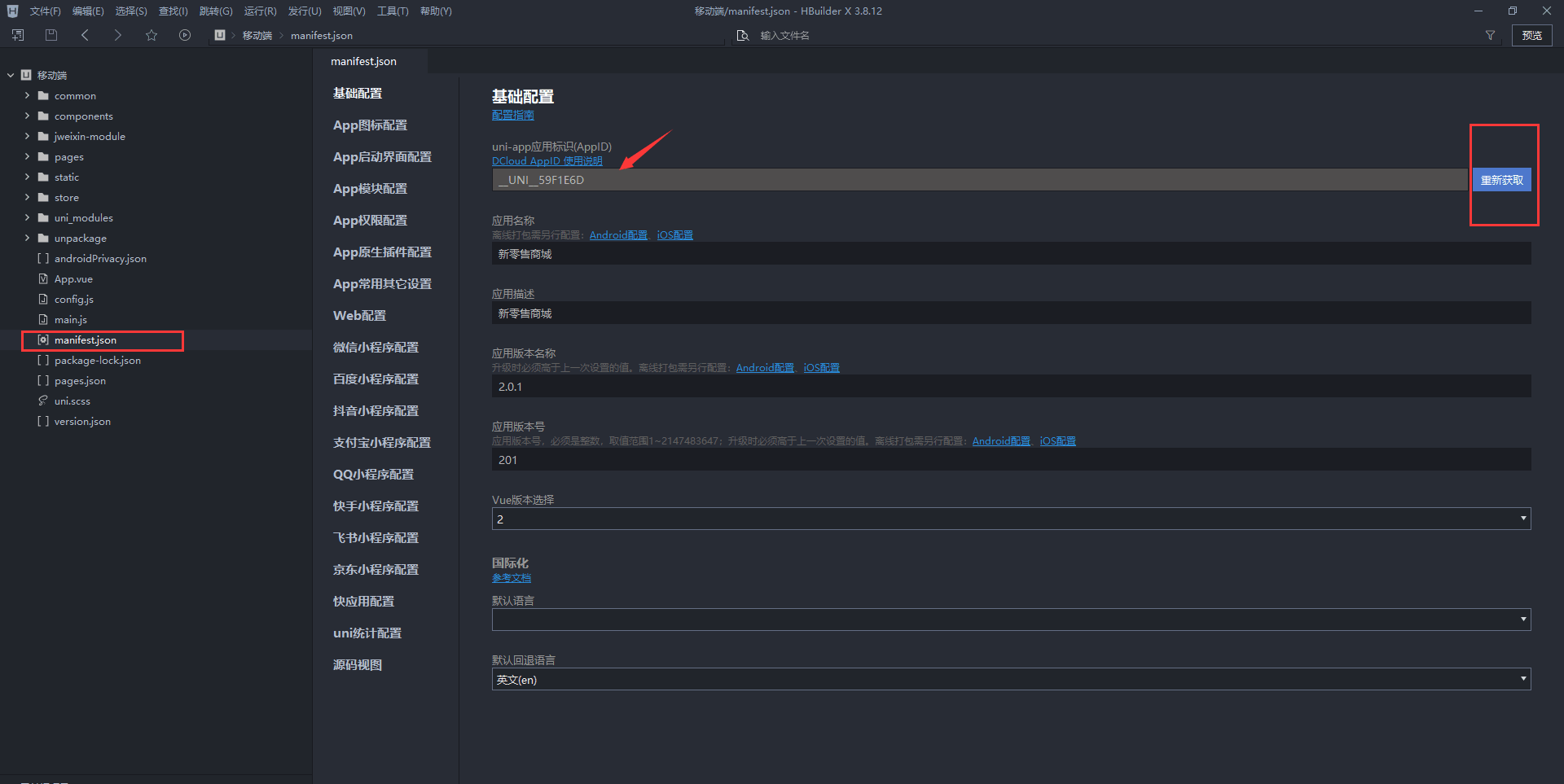Click the 重新获取 button
The width and height of the screenshot is (1564, 784).
[x=1501, y=180]
